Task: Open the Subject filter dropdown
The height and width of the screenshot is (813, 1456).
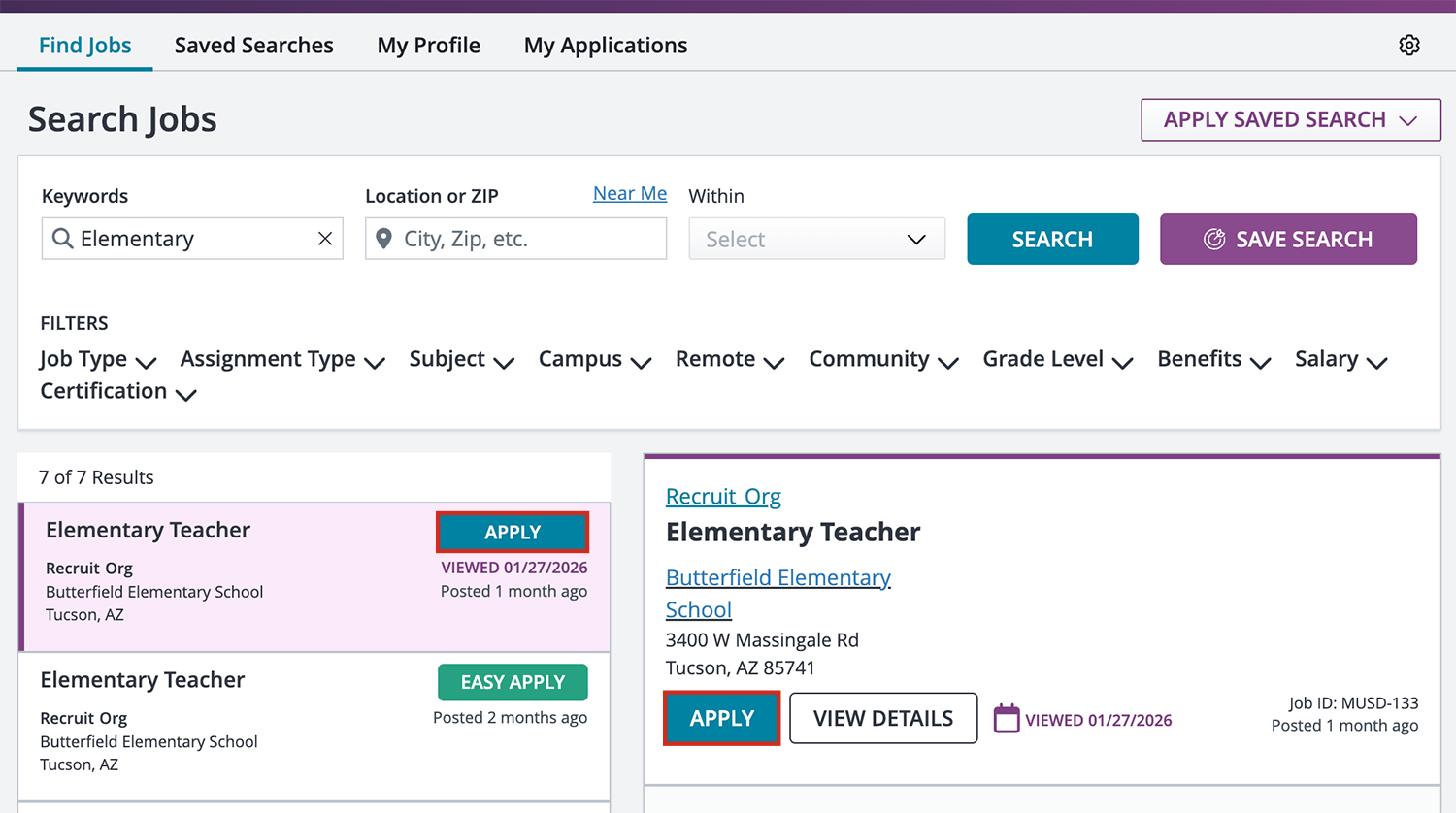Action: 461,359
